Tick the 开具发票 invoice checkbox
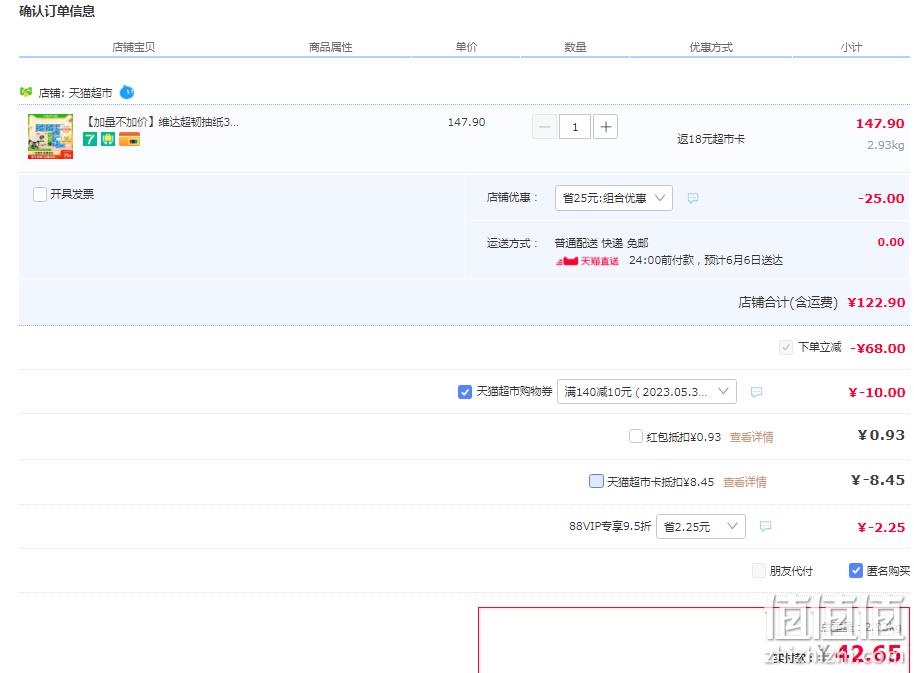Screen dimensions: 914x673 pos(40,194)
